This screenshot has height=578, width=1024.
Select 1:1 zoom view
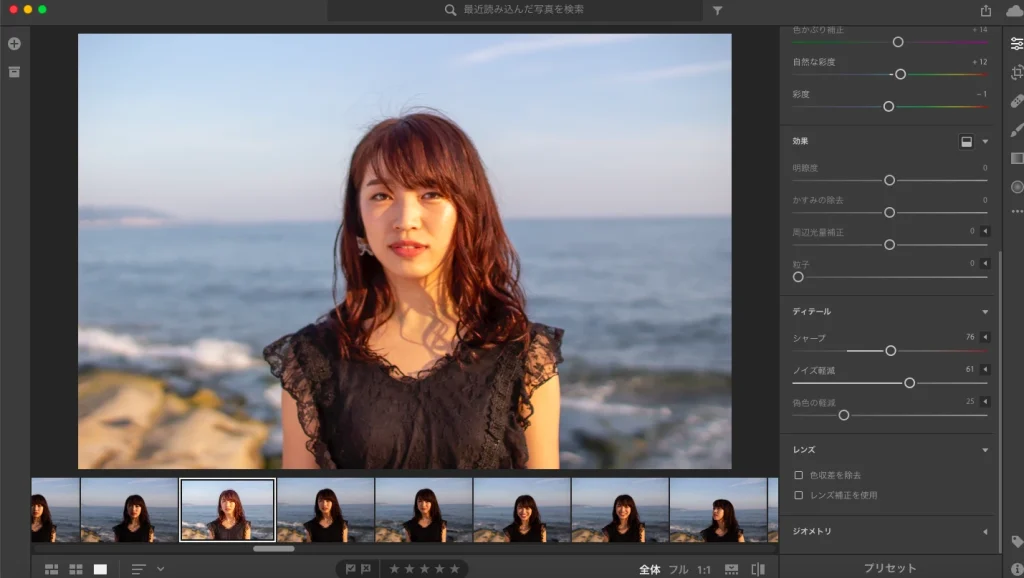[703, 570]
